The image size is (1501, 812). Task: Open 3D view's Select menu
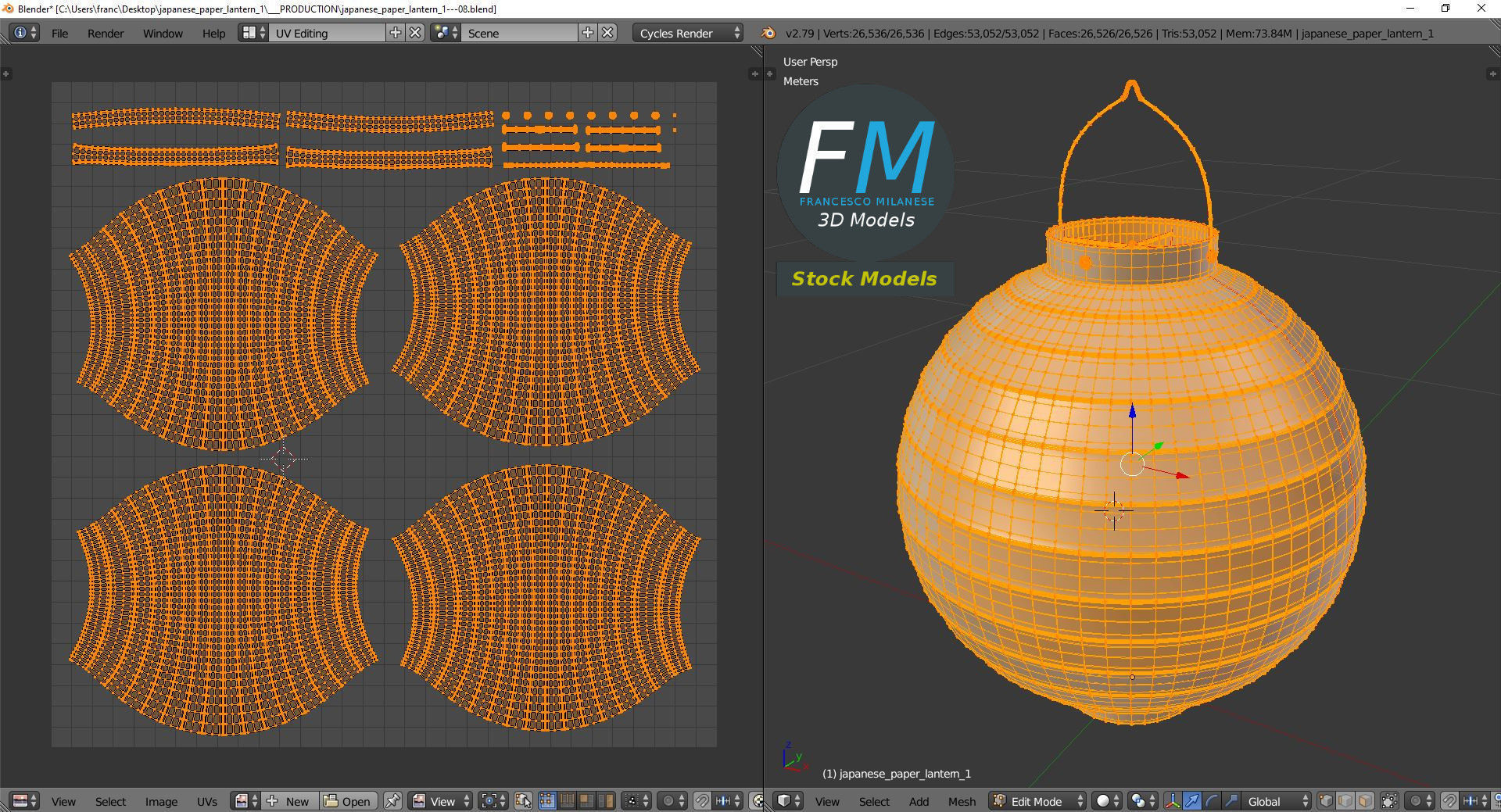(x=874, y=802)
